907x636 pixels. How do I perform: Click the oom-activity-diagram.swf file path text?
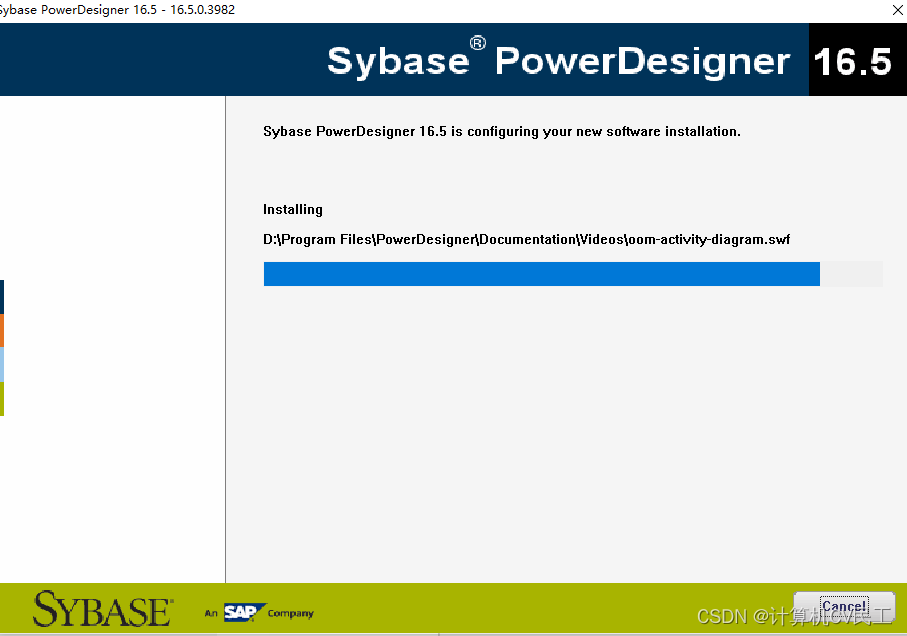(x=526, y=239)
